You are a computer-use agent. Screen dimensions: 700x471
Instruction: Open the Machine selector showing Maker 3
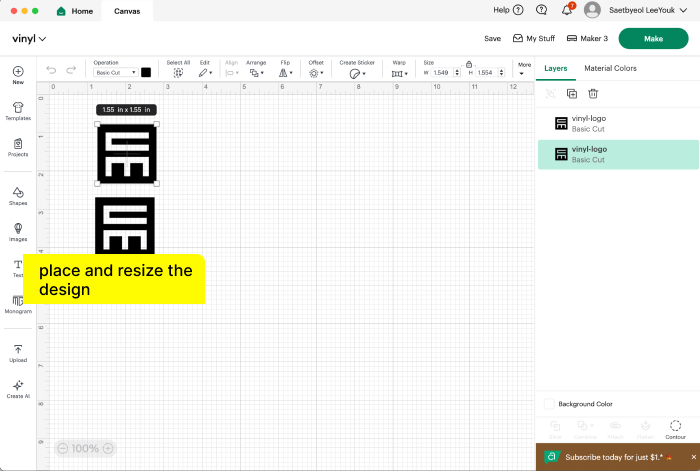pos(587,38)
